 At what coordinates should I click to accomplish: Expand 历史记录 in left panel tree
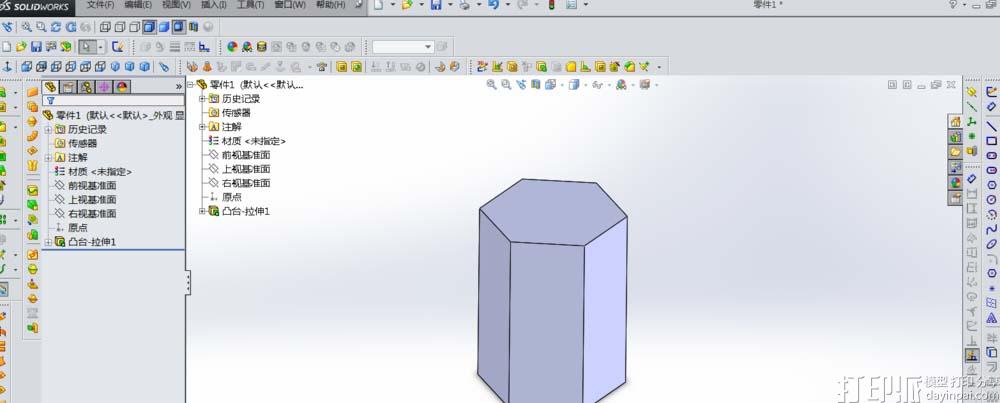tap(48, 129)
